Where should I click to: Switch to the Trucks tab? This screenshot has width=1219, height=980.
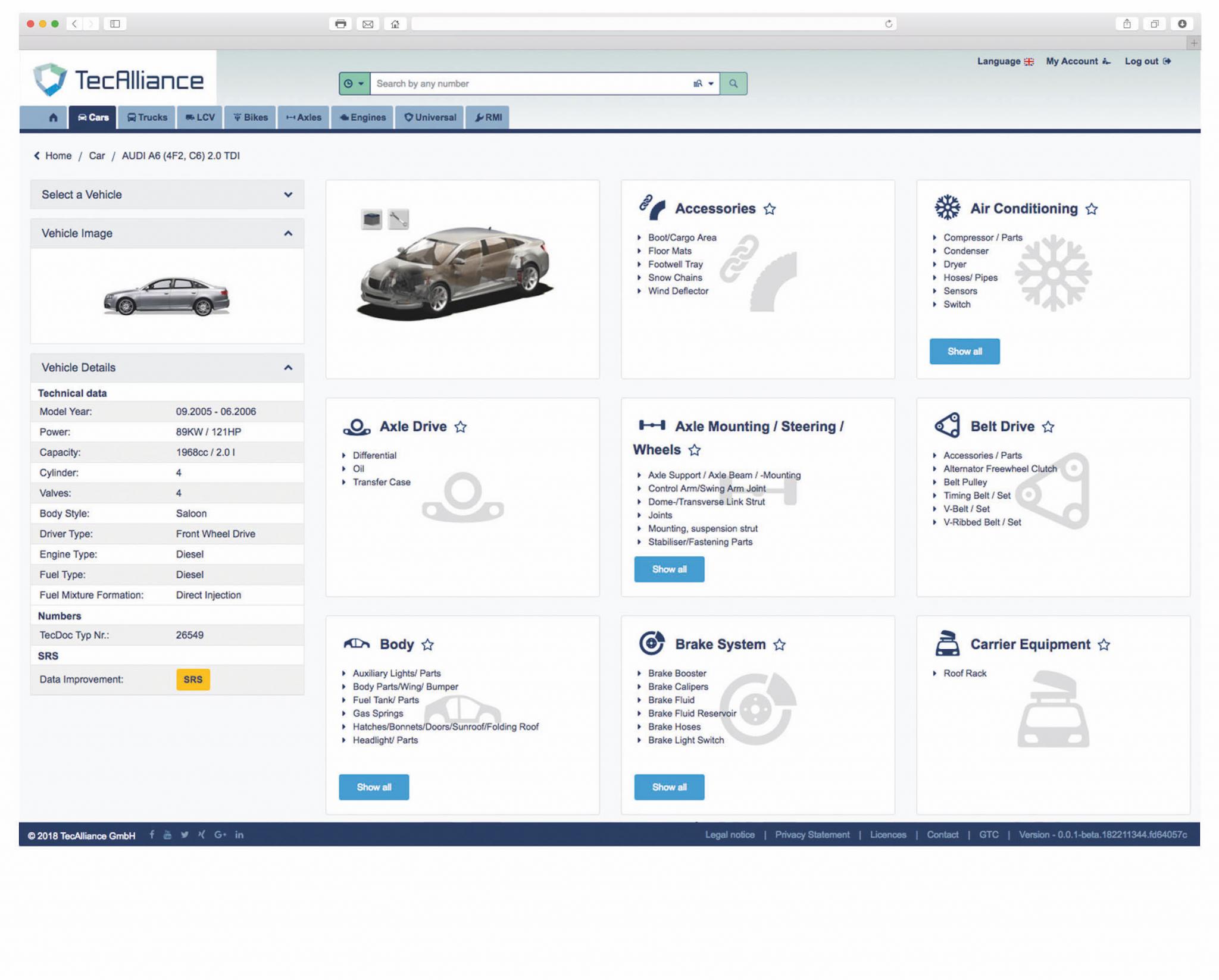147,117
